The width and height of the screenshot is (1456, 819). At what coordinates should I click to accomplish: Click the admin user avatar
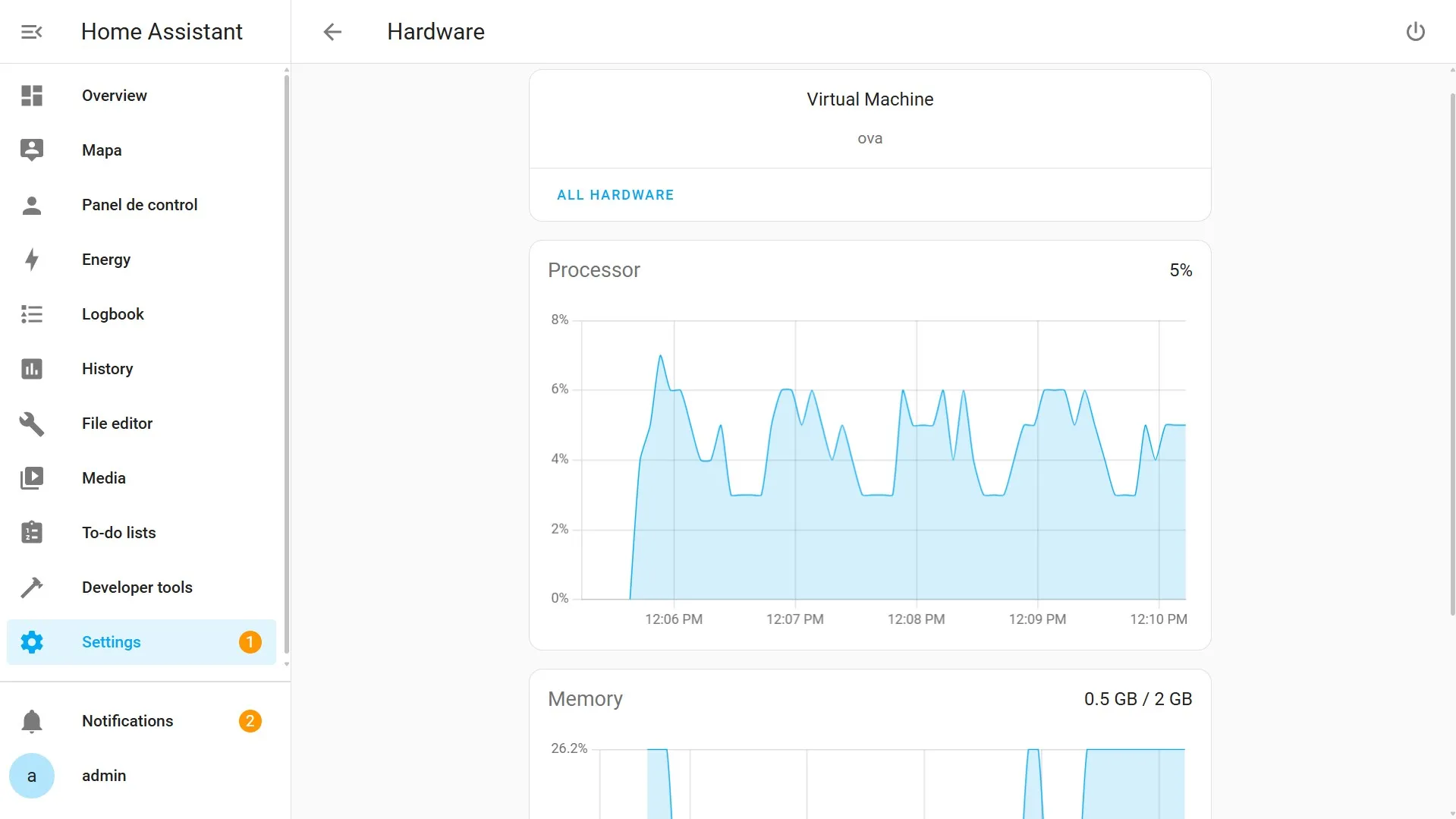(x=32, y=776)
